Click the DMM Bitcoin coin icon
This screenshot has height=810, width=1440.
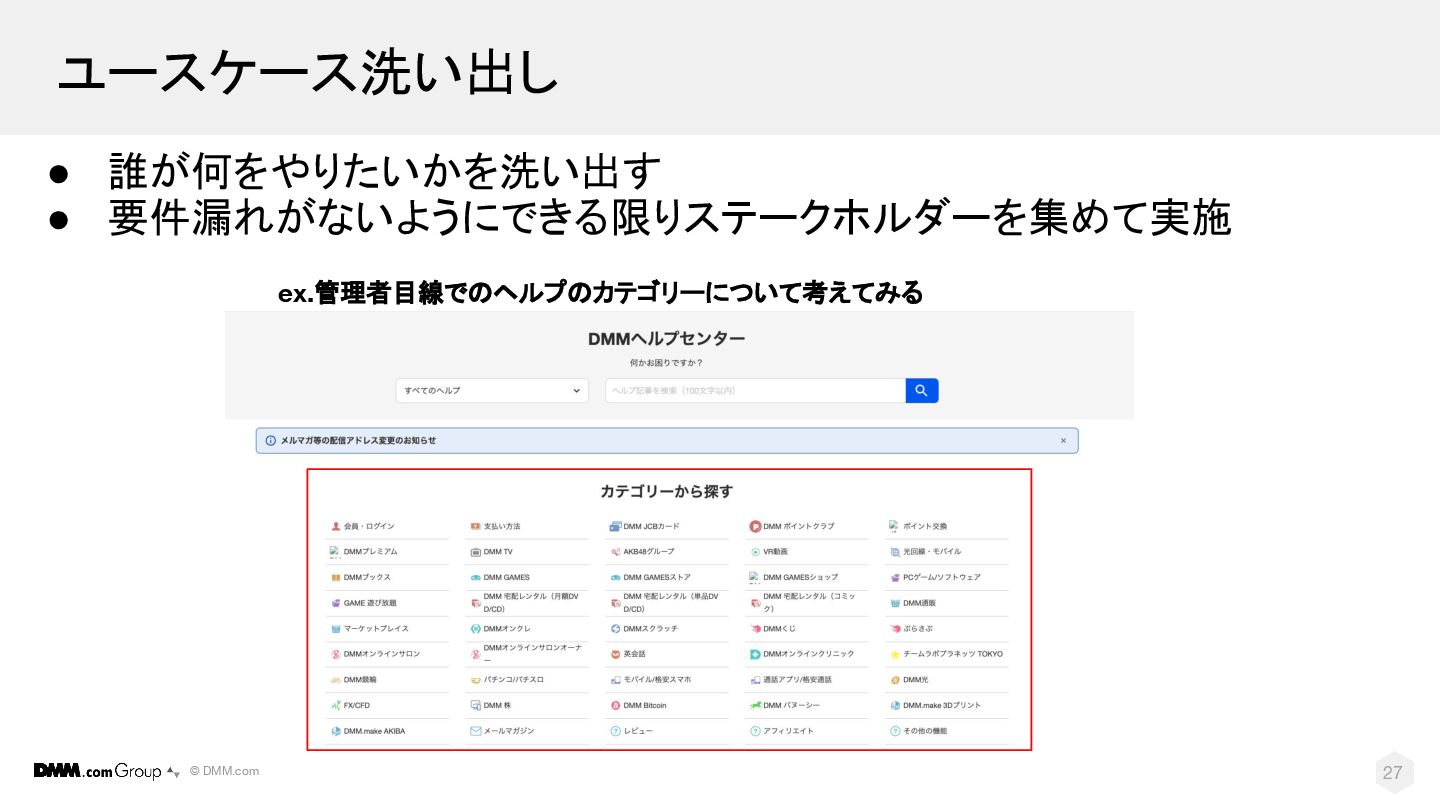(616, 705)
